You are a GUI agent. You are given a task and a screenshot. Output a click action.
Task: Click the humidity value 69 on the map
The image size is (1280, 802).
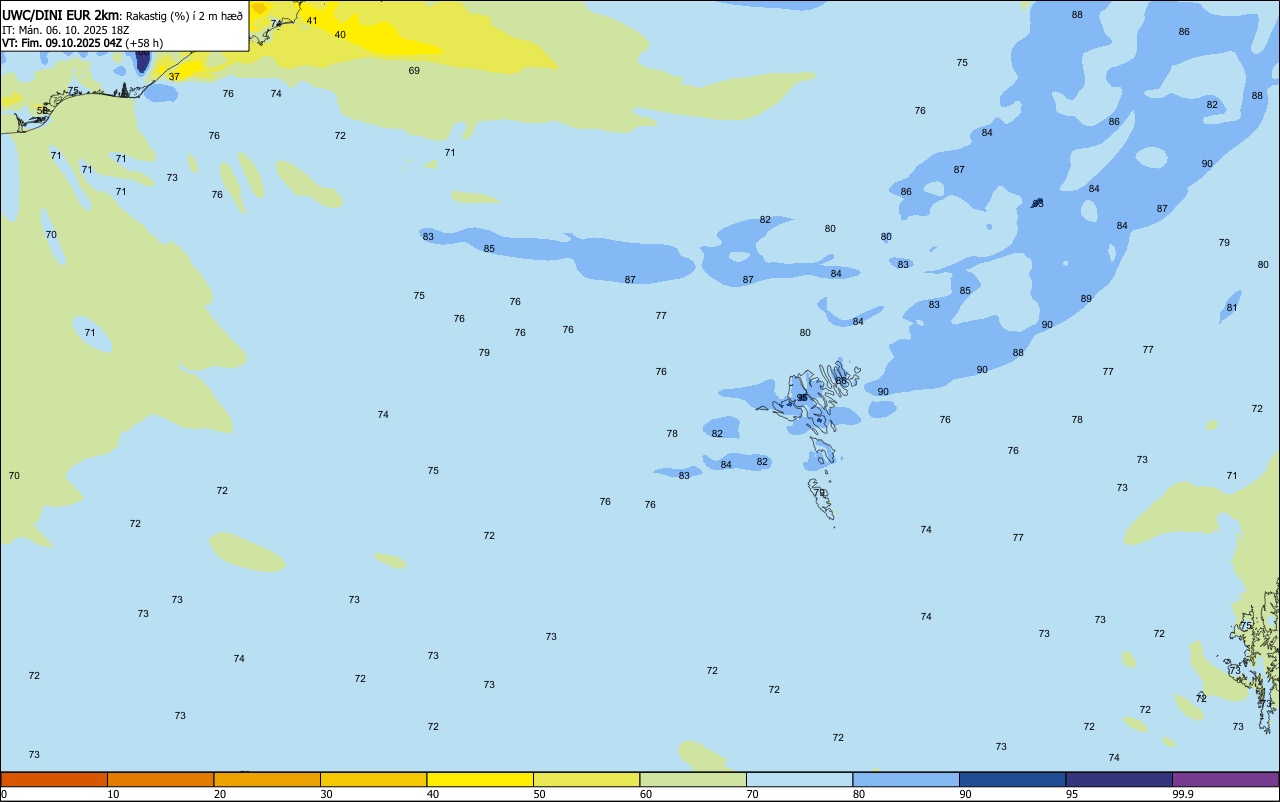point(414,71)
